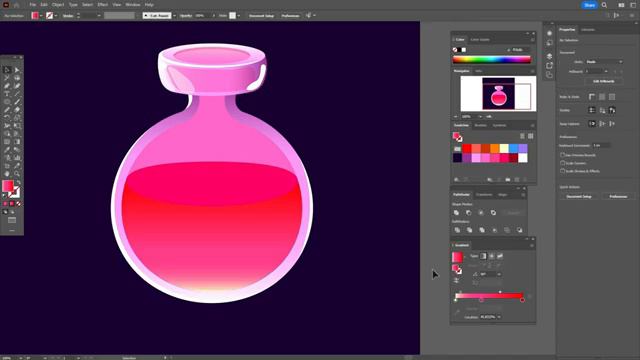Click Minus Back icon in Pathfinders row
This screenshot has width=640, height=360.
point(519,230)
